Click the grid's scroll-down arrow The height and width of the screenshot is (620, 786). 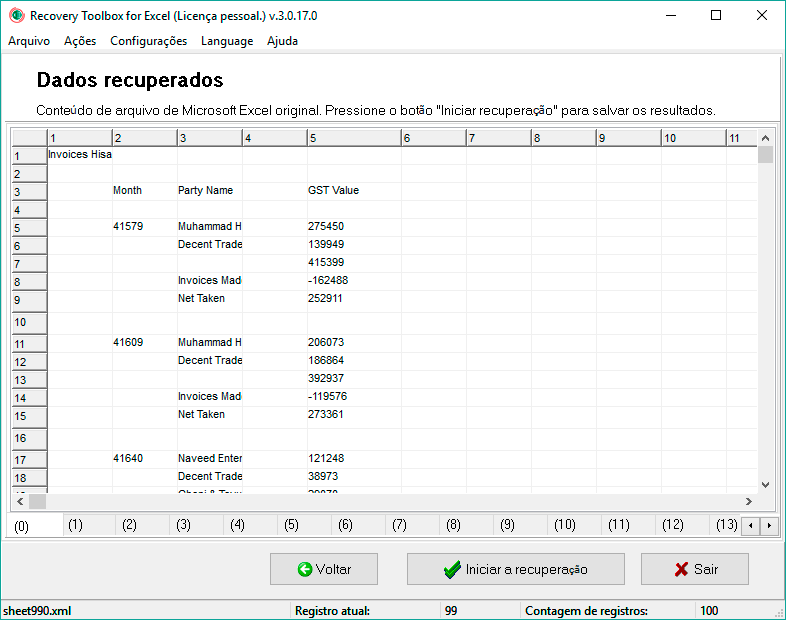click(766, 484)
